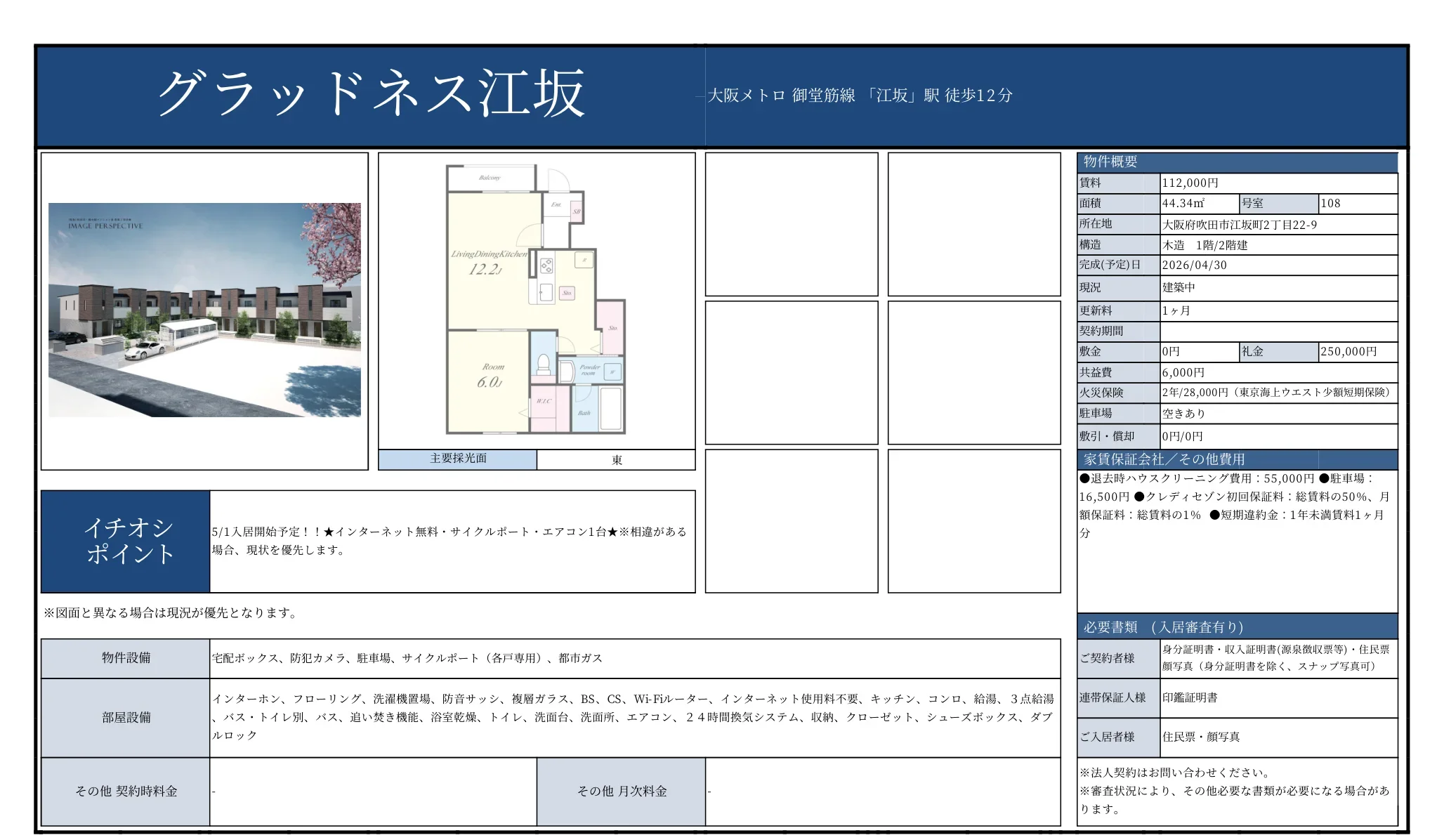Click the top-left empty photo placeholder
The image size is (1444, 840).
(791, 224)
